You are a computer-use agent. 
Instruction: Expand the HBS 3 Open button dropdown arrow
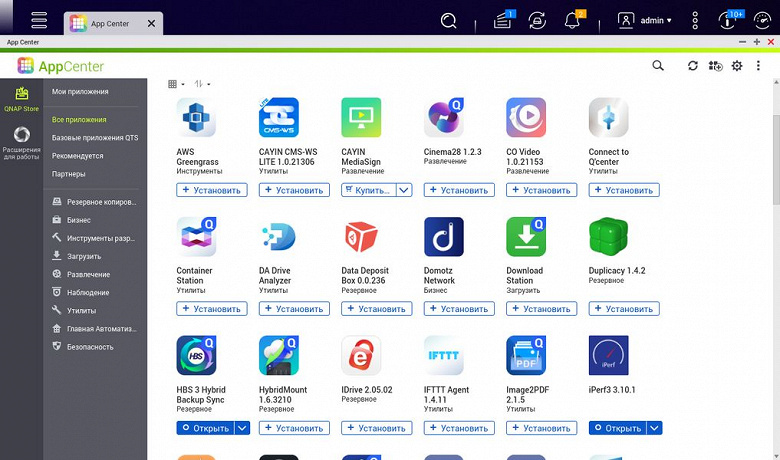point(242,428)
